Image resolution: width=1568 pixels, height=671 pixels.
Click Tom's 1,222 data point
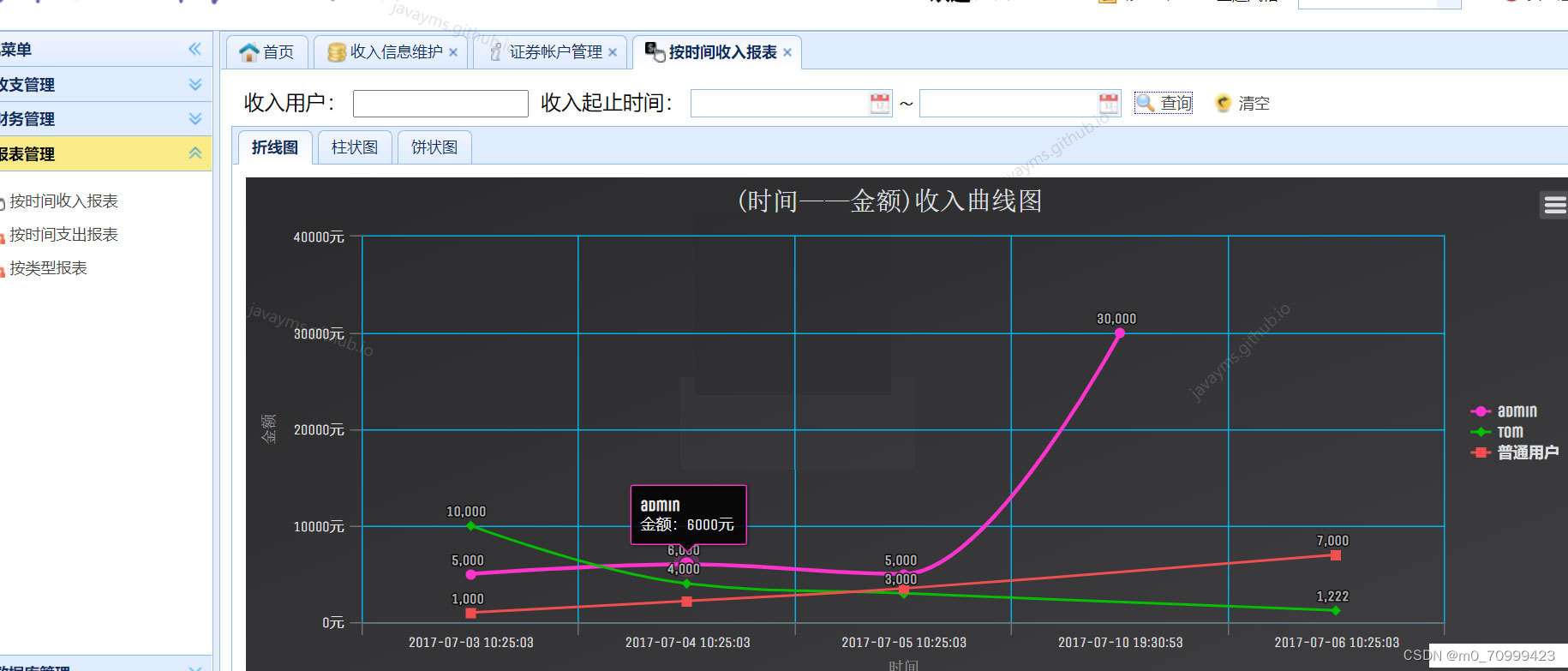coord(1336,611)
